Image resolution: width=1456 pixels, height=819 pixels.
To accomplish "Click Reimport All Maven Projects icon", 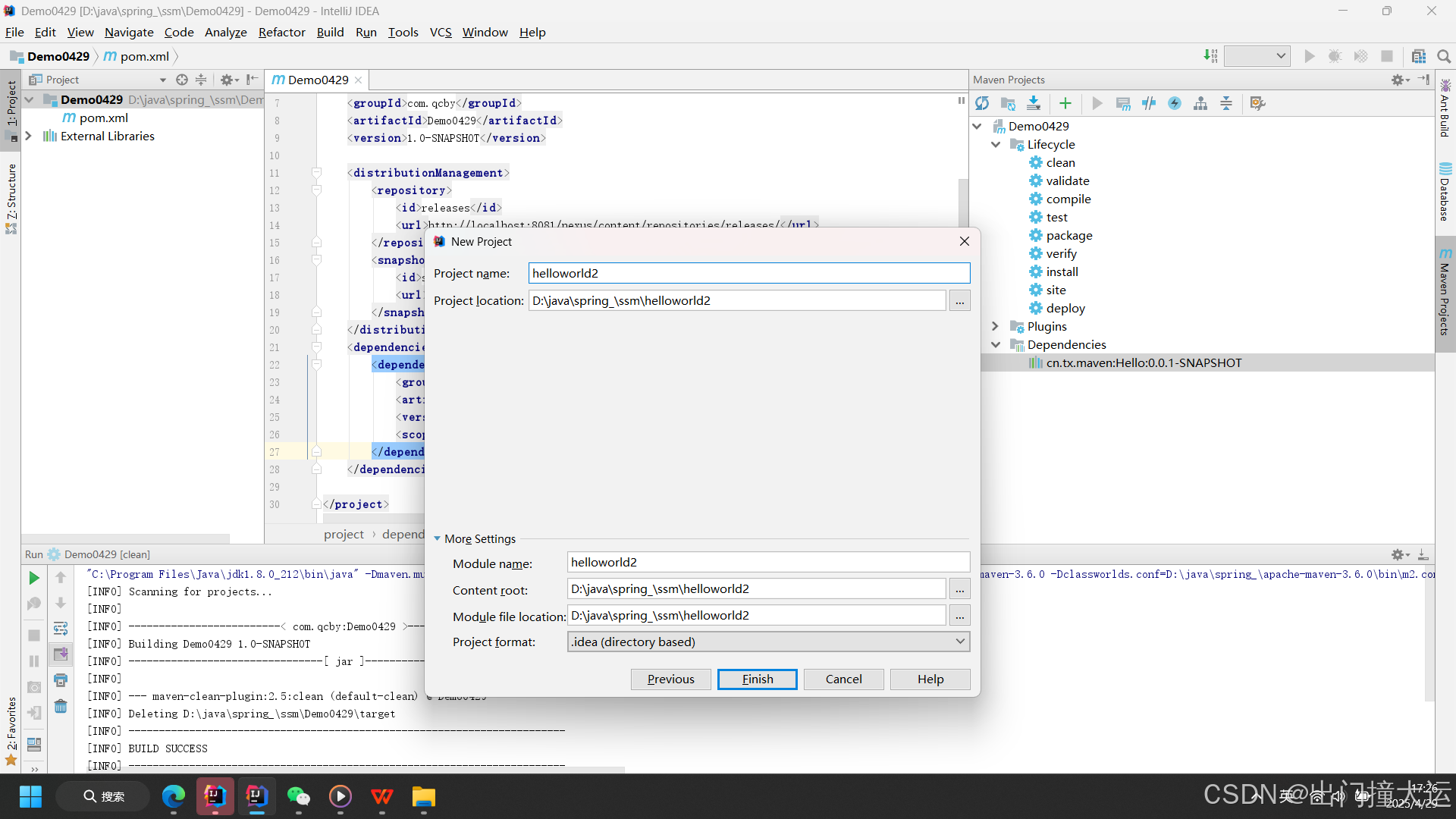I will pyautogui.click(x=982, y=104).
